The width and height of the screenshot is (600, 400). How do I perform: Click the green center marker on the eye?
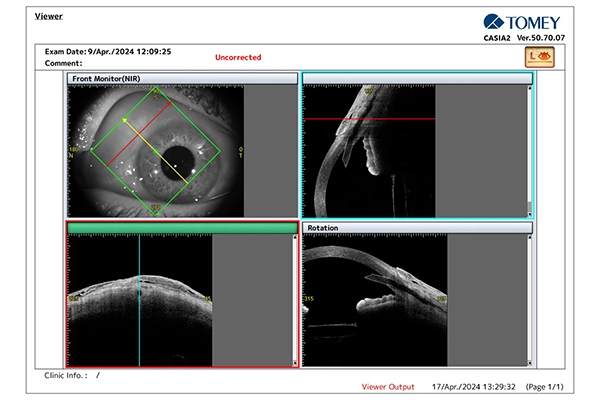tap(156, 152)
